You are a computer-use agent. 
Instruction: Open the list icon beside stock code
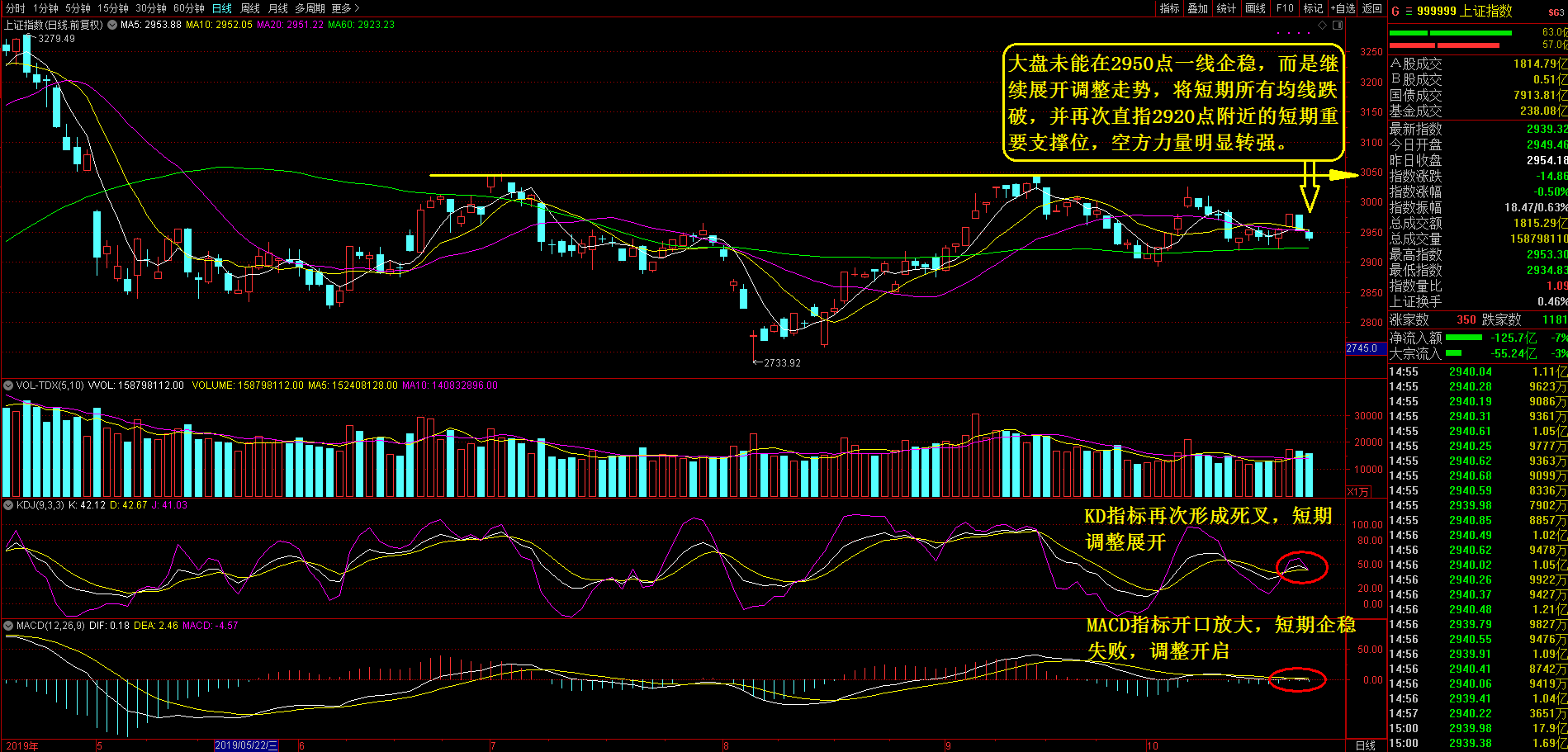coord(1409,12)
